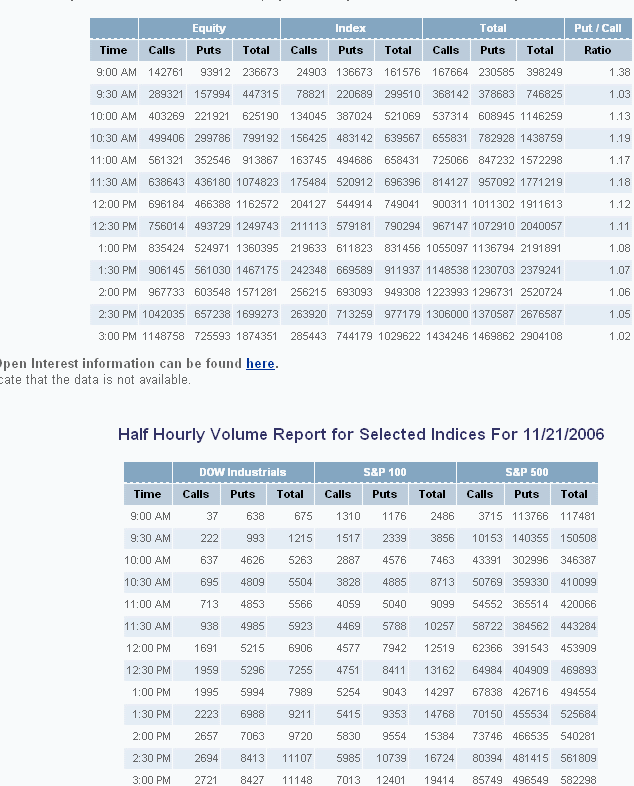Select equity calls value 142761
The image size is (634, 786).
click(x=166, y=72)
